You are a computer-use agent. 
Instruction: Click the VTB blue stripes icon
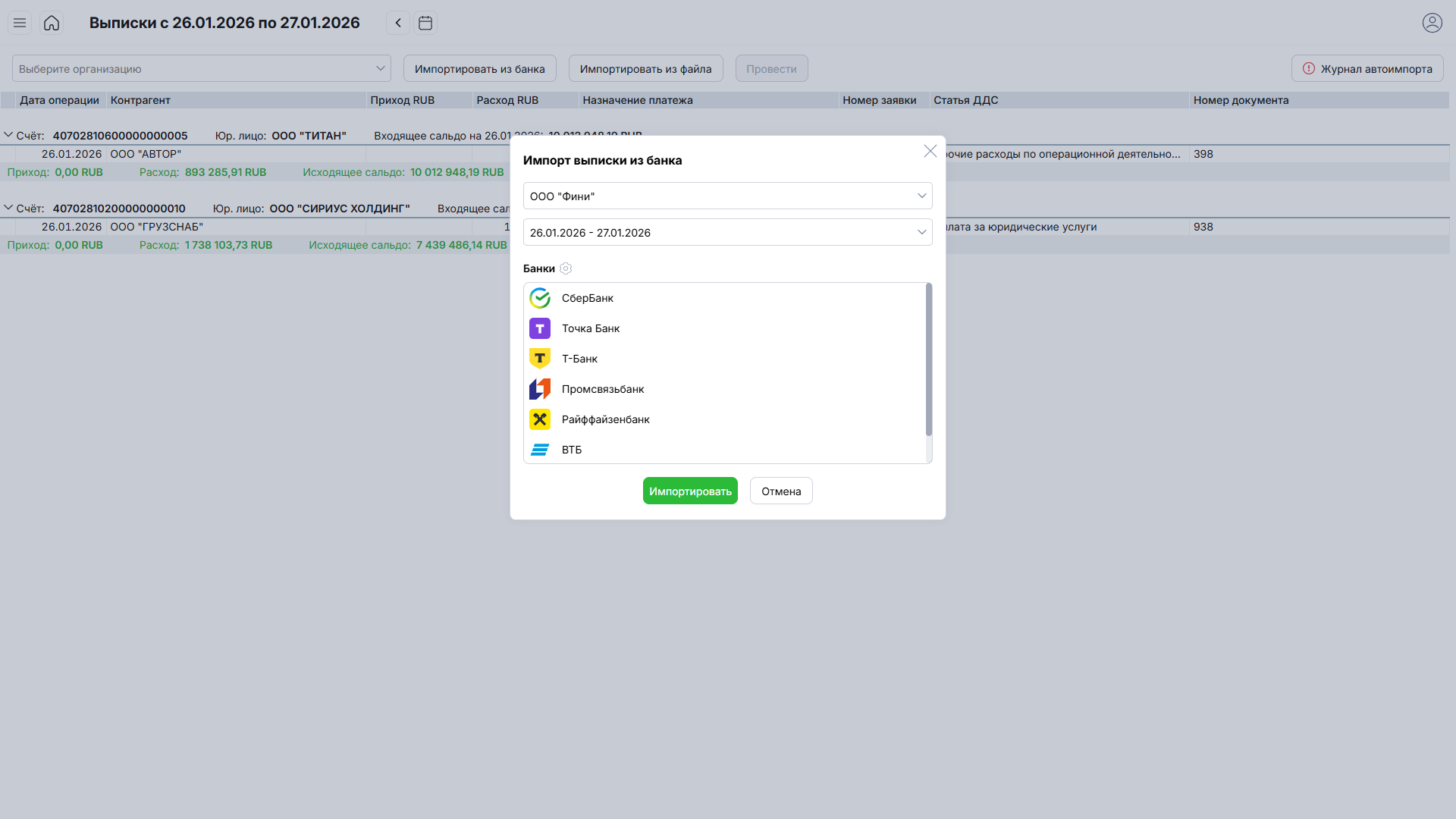point(539,450)
